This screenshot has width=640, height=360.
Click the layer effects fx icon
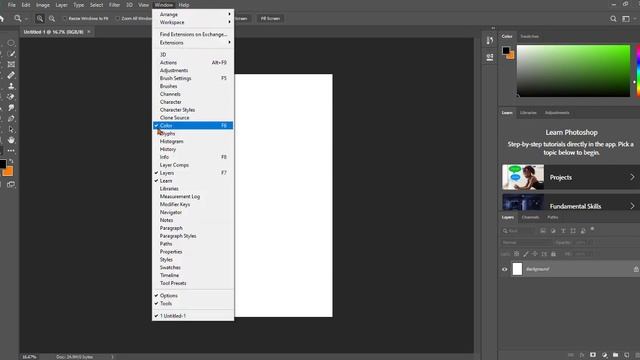(x=582, y=355)
